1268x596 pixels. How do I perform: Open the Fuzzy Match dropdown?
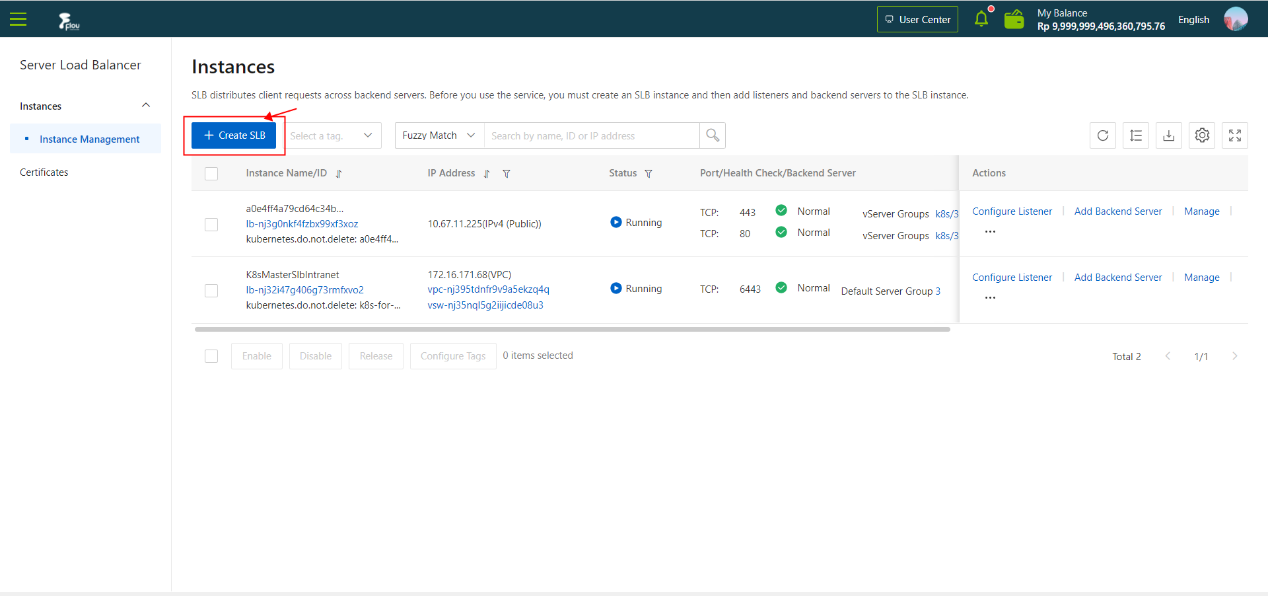(x=440, y=135)
